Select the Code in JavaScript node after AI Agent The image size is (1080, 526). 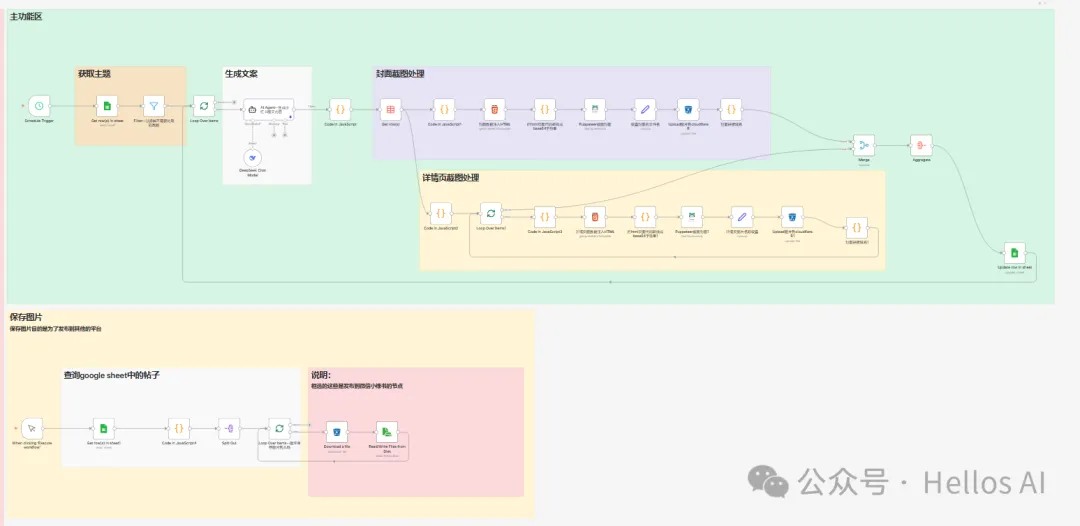pyautogui.click(x=340, y=109)
